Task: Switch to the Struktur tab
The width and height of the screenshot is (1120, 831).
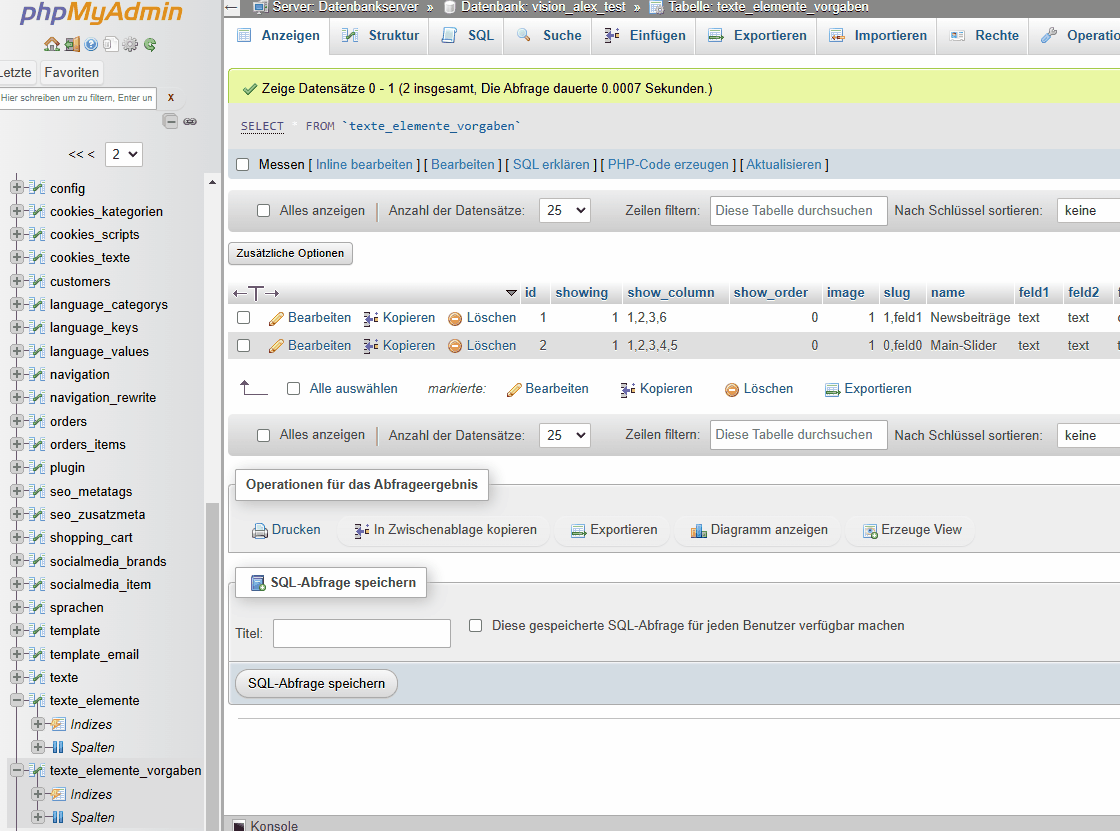Action: click(380, 36)
